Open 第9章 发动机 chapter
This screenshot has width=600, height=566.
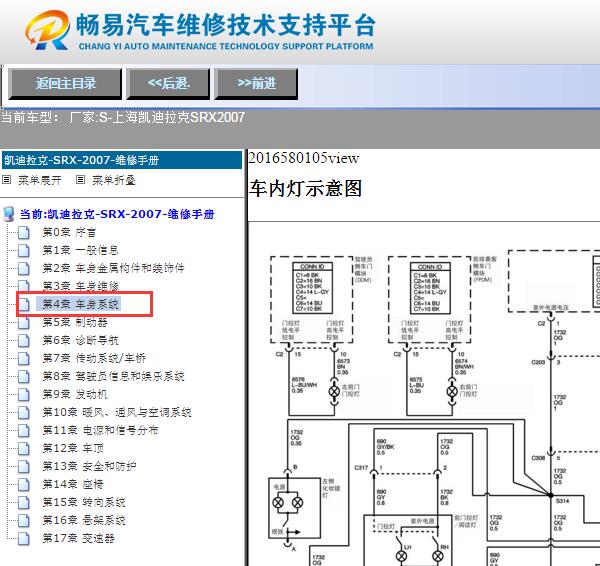75,394
